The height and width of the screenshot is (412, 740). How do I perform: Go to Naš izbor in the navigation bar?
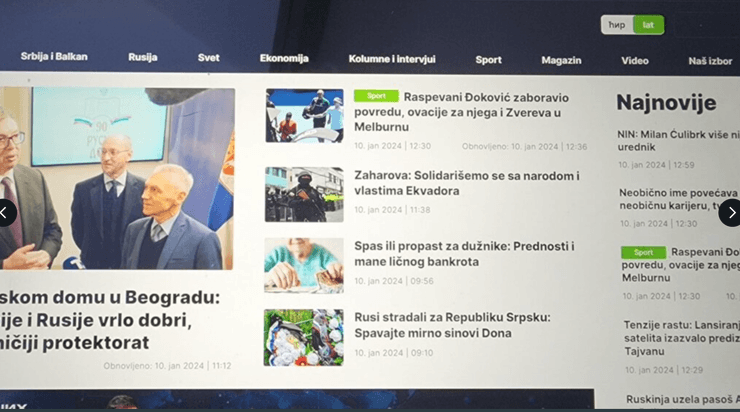click(x=709, y=61)
